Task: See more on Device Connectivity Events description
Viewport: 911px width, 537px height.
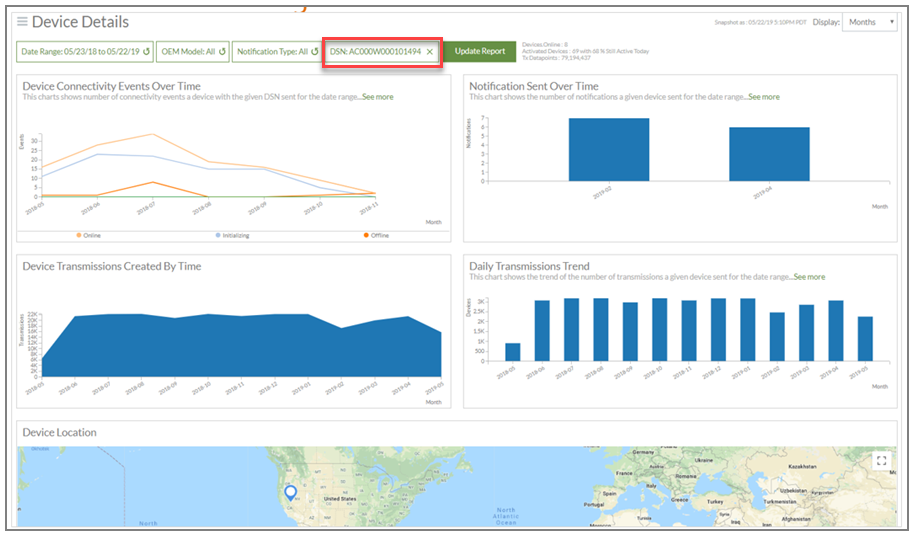Action: (378, 97)
